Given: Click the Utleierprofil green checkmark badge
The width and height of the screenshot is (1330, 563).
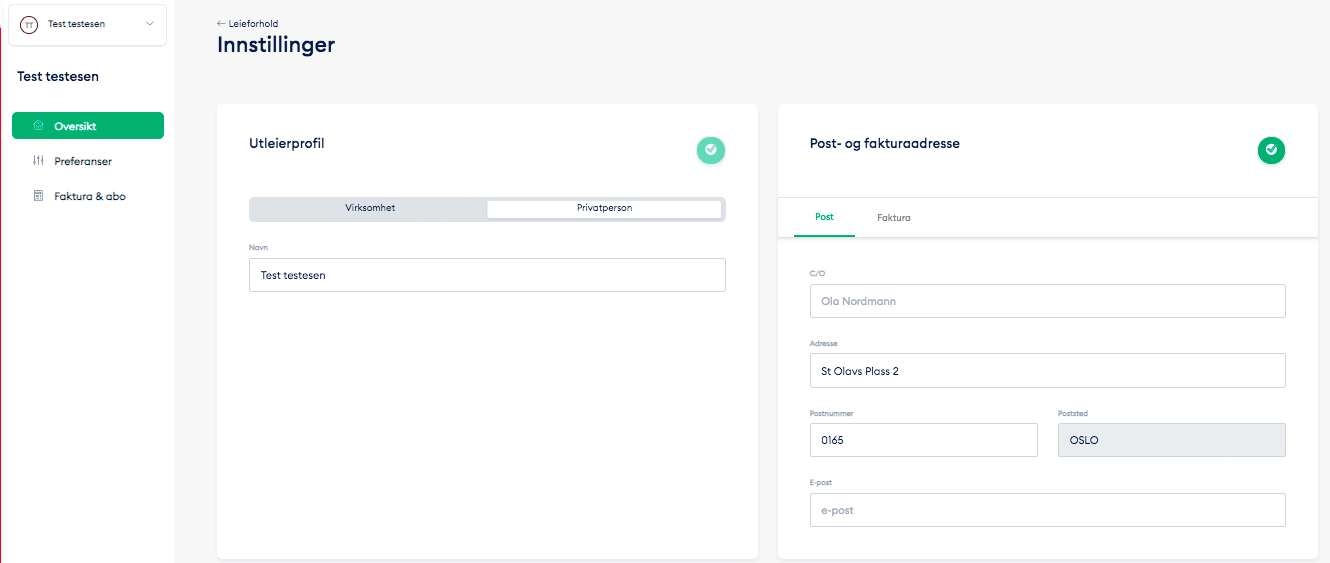Looking at the screenshot, I should coord(710,150).
